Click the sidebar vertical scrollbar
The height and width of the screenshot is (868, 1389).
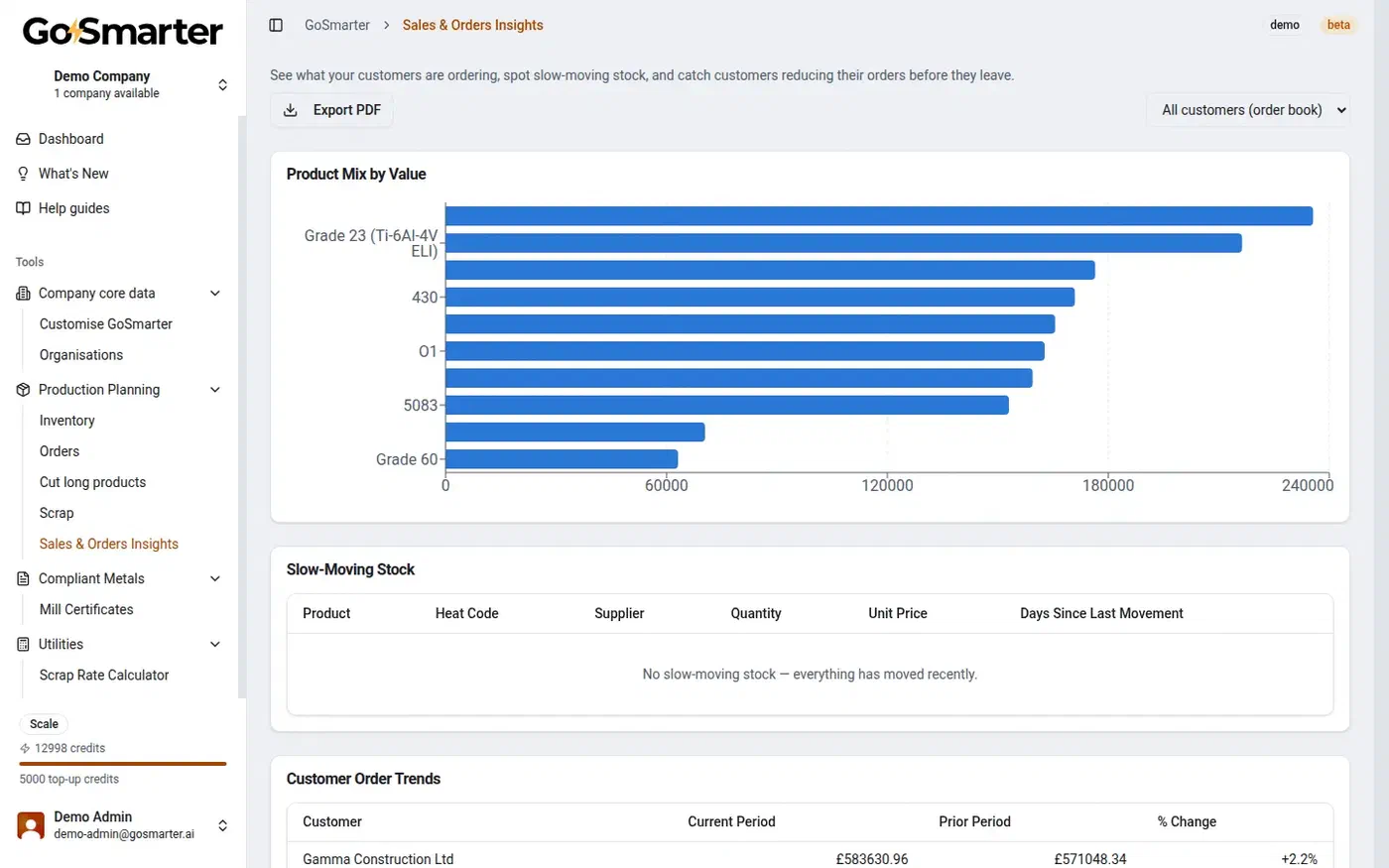[242, 407]
